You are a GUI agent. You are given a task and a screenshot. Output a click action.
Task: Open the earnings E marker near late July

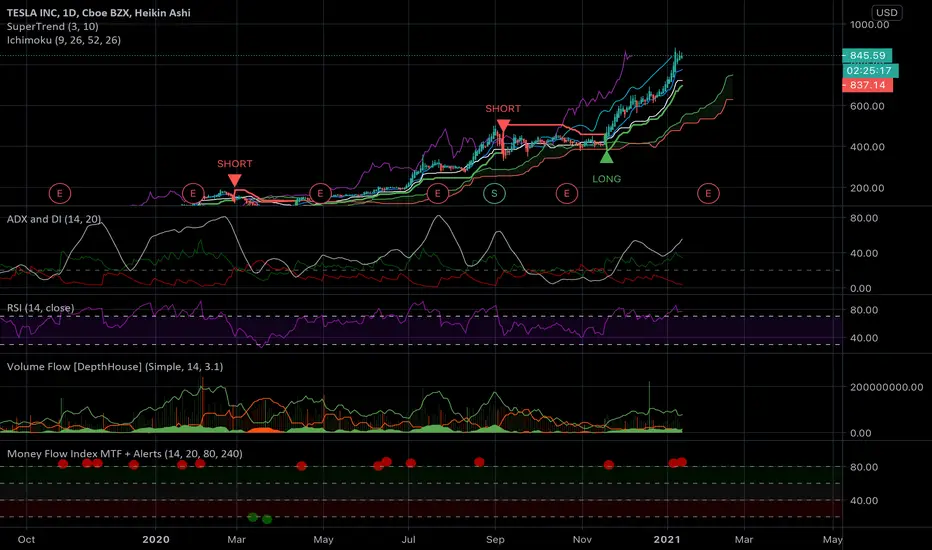(438, 193)
